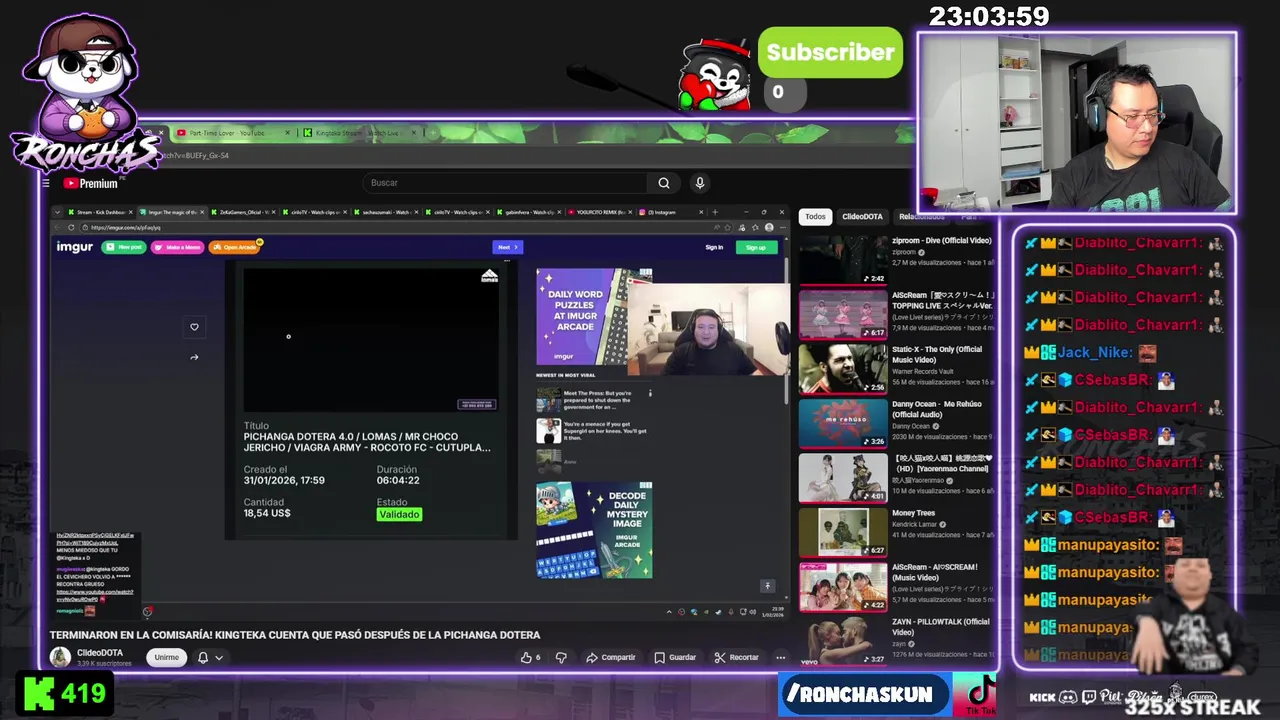Click the imgur address bar URL
This screenshot has height=720, width=1280.
click(126, 227)
